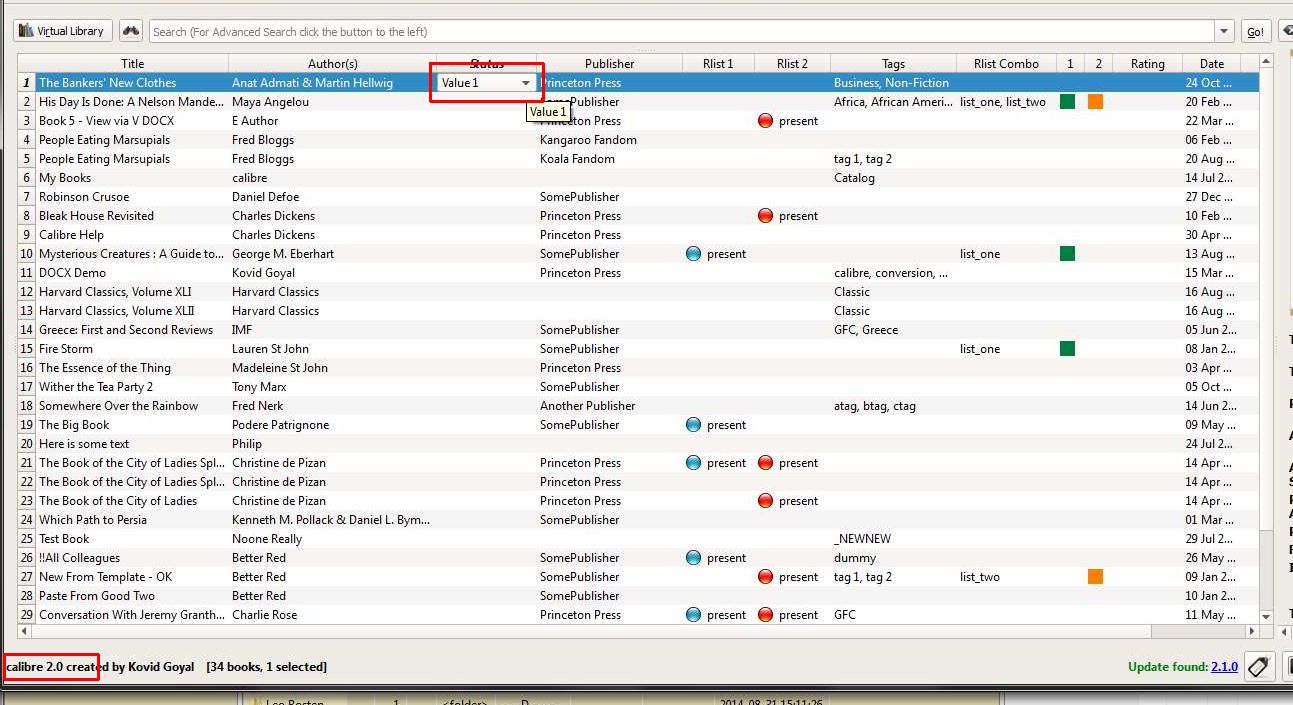1293x705 pixels.
Task: Sort by the Date column header
Action: 1212,64
